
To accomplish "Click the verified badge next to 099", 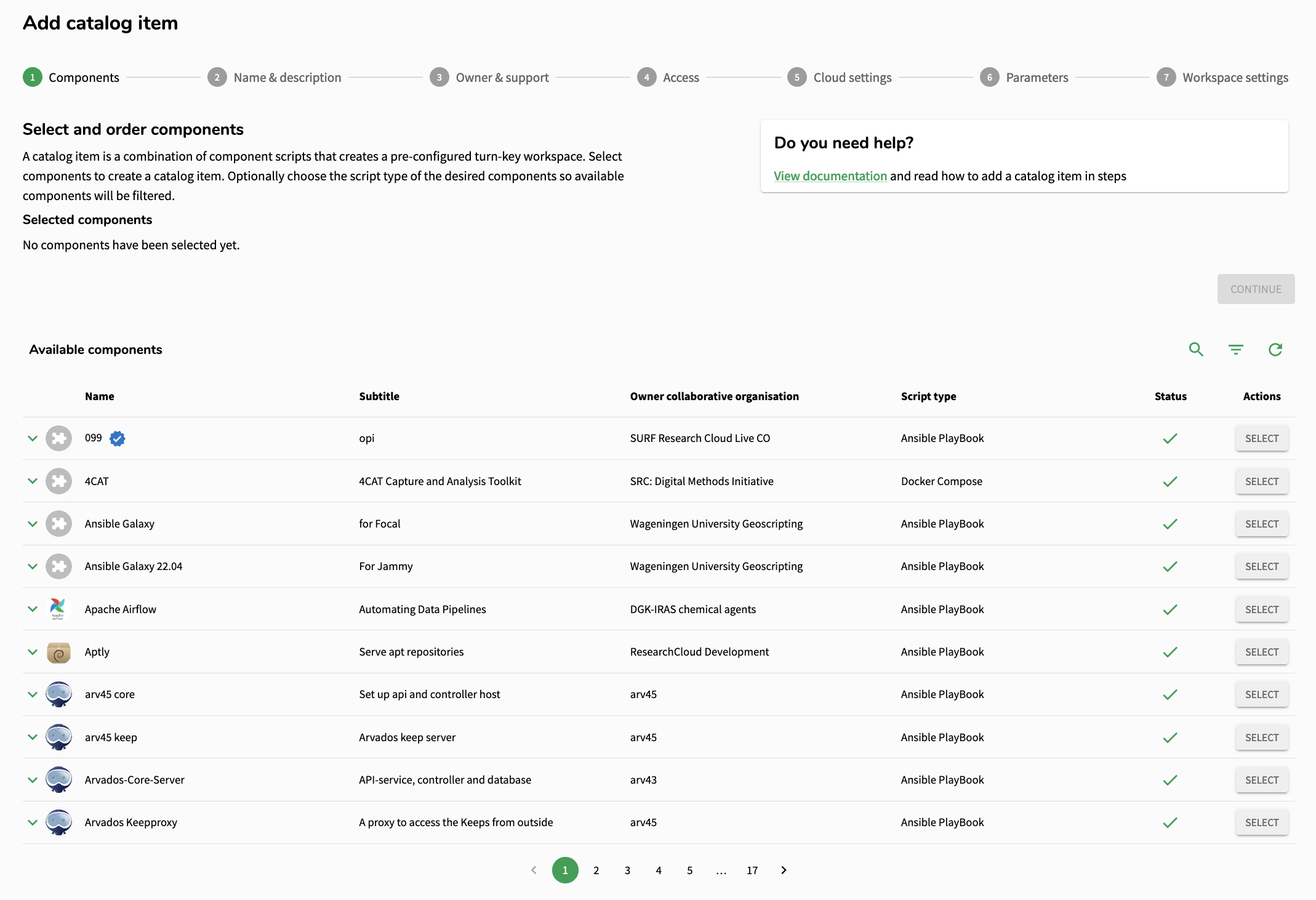I will point(117,438).
